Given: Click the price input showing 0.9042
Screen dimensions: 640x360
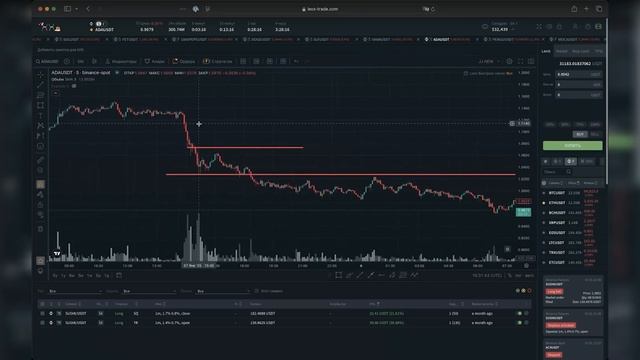Looking at the screenshot, I should pos(579,74).
